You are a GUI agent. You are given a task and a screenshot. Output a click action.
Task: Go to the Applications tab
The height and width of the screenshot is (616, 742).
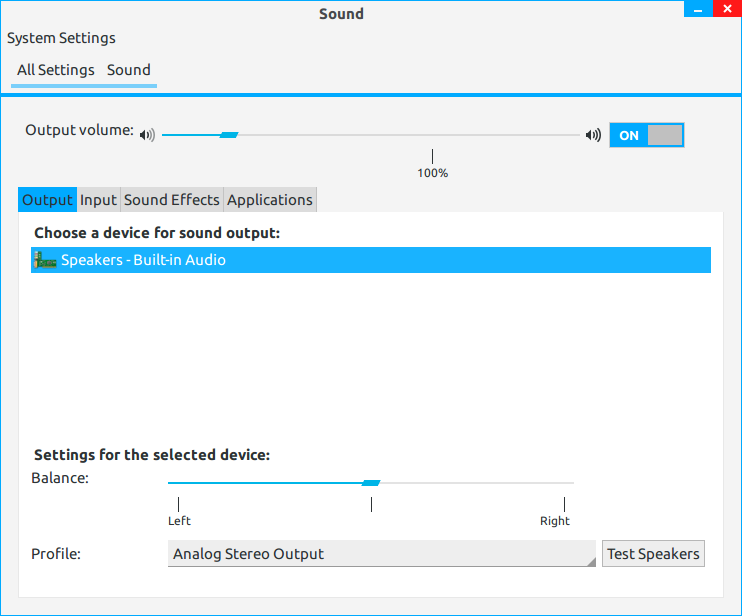pos(270,200)
